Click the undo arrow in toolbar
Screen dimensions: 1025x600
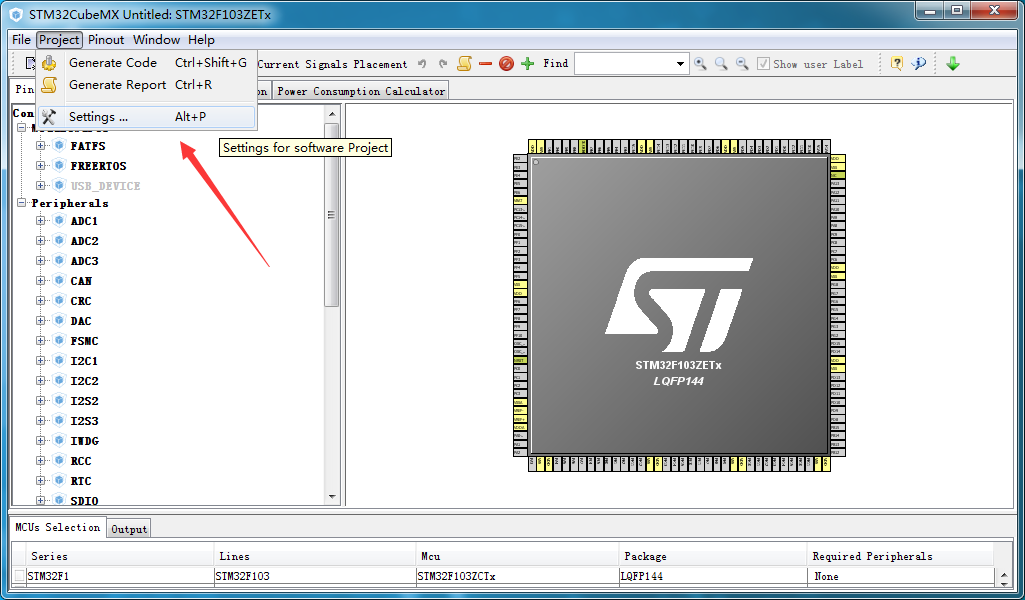(x=422, y=63)
